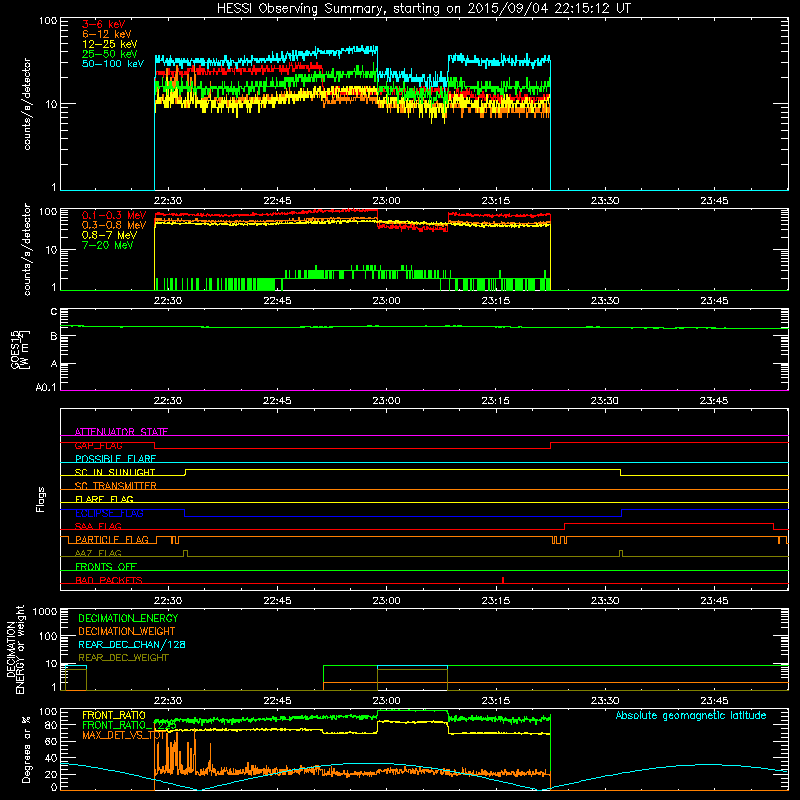Click the AA7_FLAG pulse near 22:32
Viewport: 800px width, 800px height.
coord(185,553)
